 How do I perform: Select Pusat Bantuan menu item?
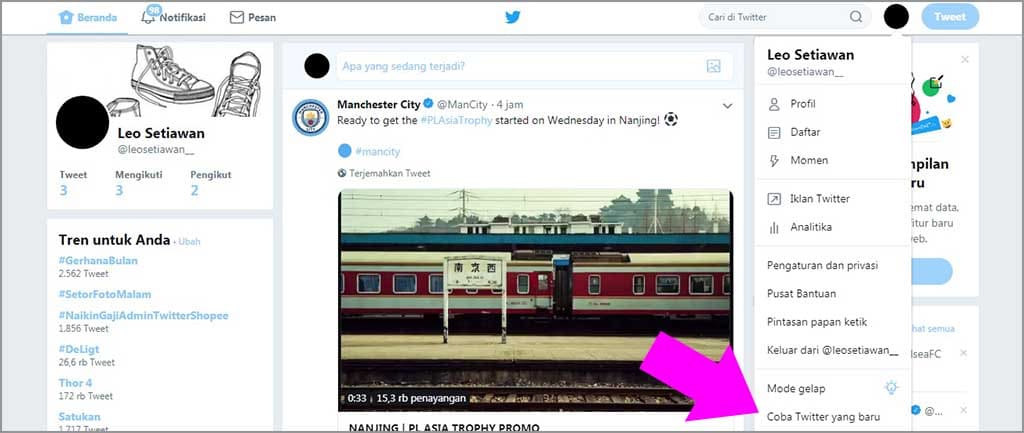801,294
